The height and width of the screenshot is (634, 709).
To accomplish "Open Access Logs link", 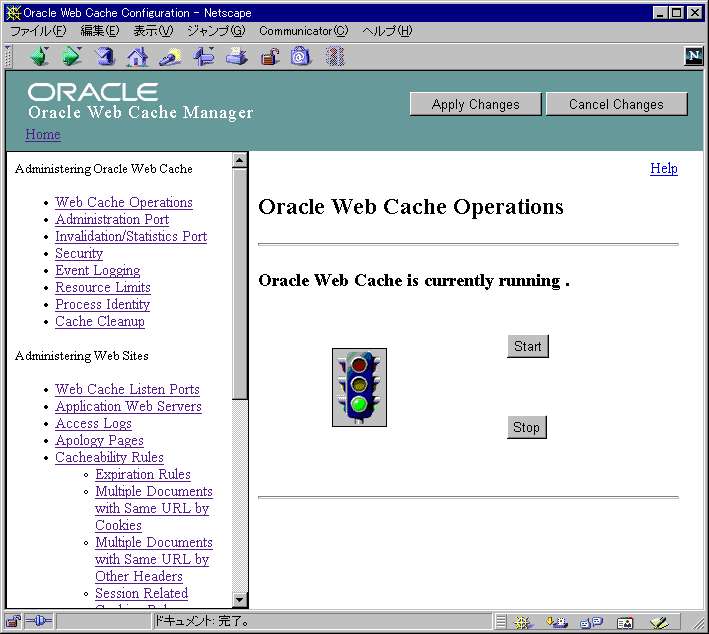I will (x=94, y=424).
